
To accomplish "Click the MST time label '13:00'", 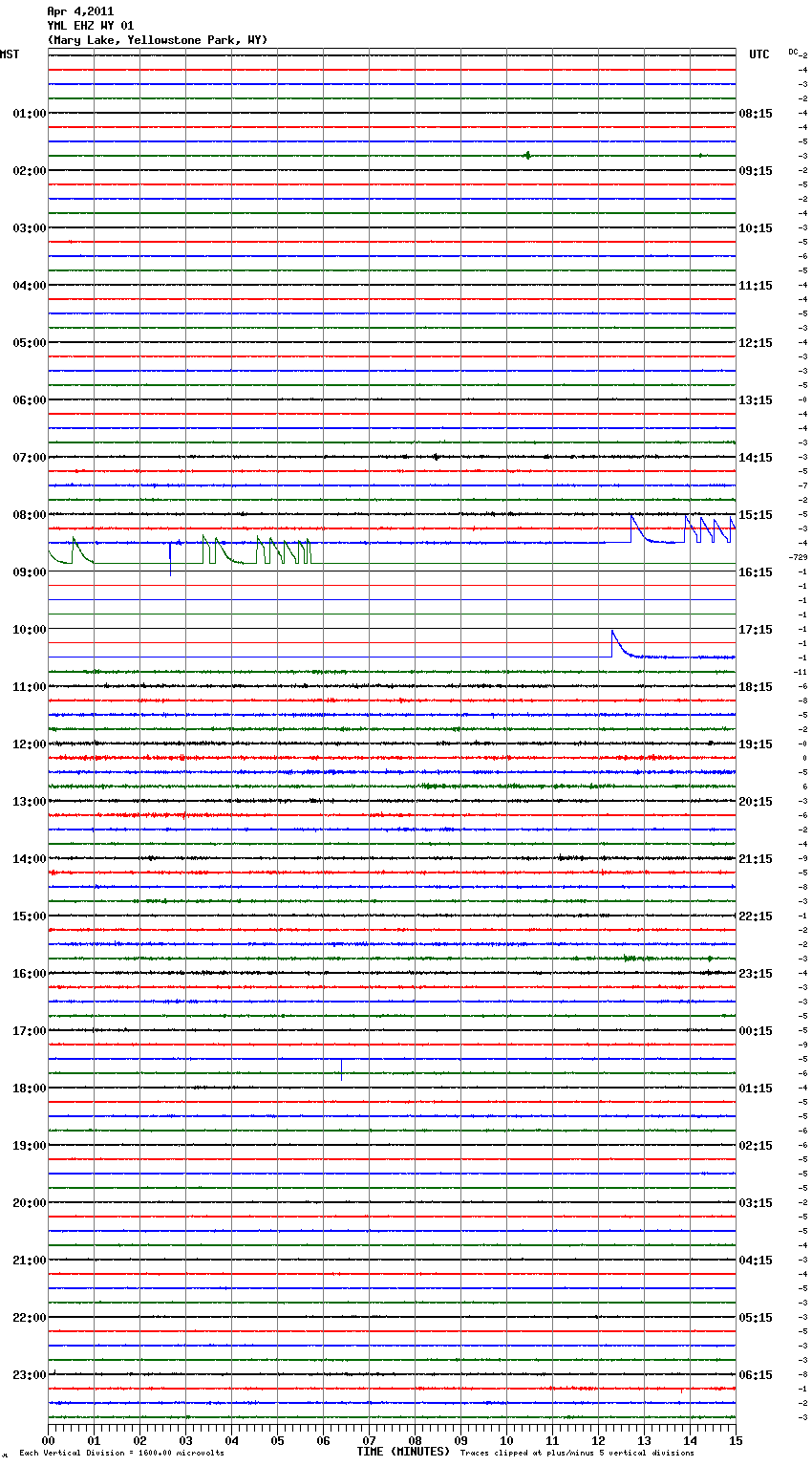I will point(29,802).
